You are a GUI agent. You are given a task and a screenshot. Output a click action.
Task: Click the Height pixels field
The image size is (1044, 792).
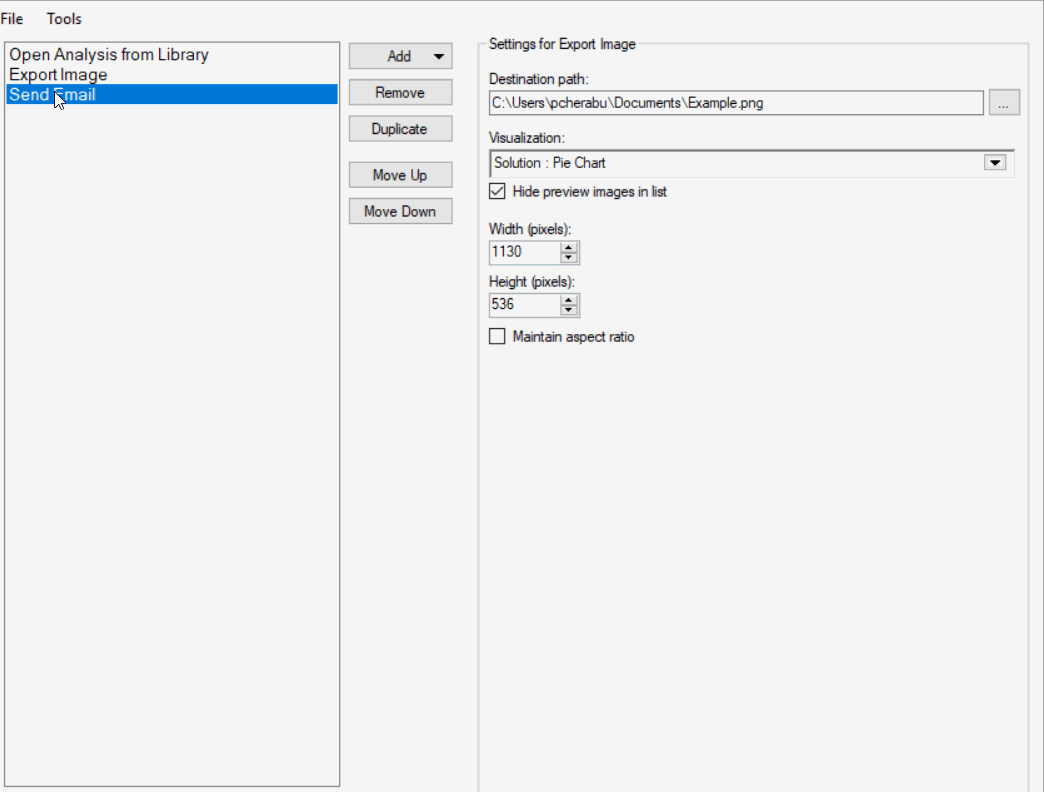click(x=525, y=304)
